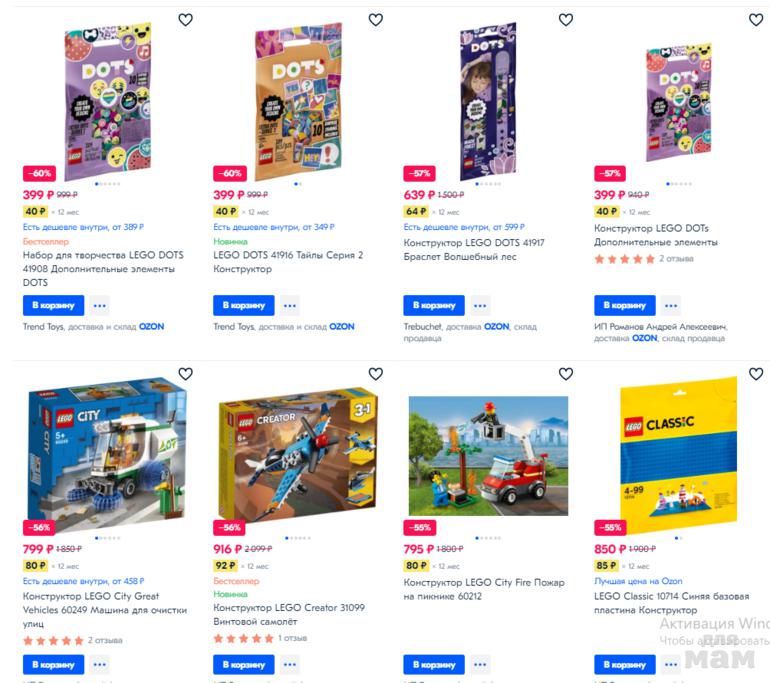Click OZON link under Trend Toys first product
Viewport: 770px width, 683px height.
tap(151, 327)
